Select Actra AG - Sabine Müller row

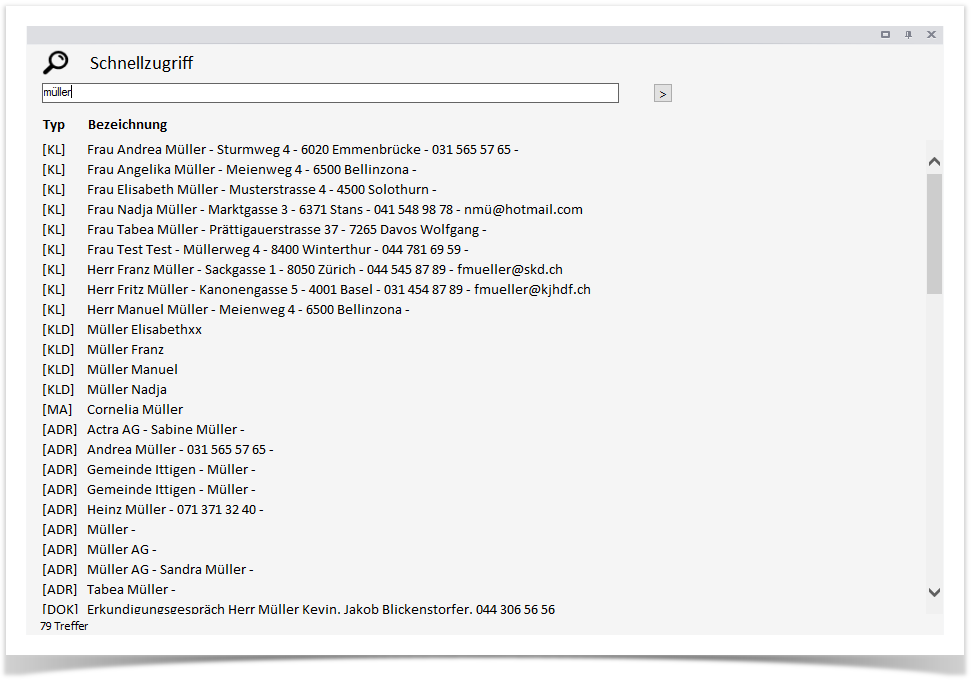pos(165,430)
